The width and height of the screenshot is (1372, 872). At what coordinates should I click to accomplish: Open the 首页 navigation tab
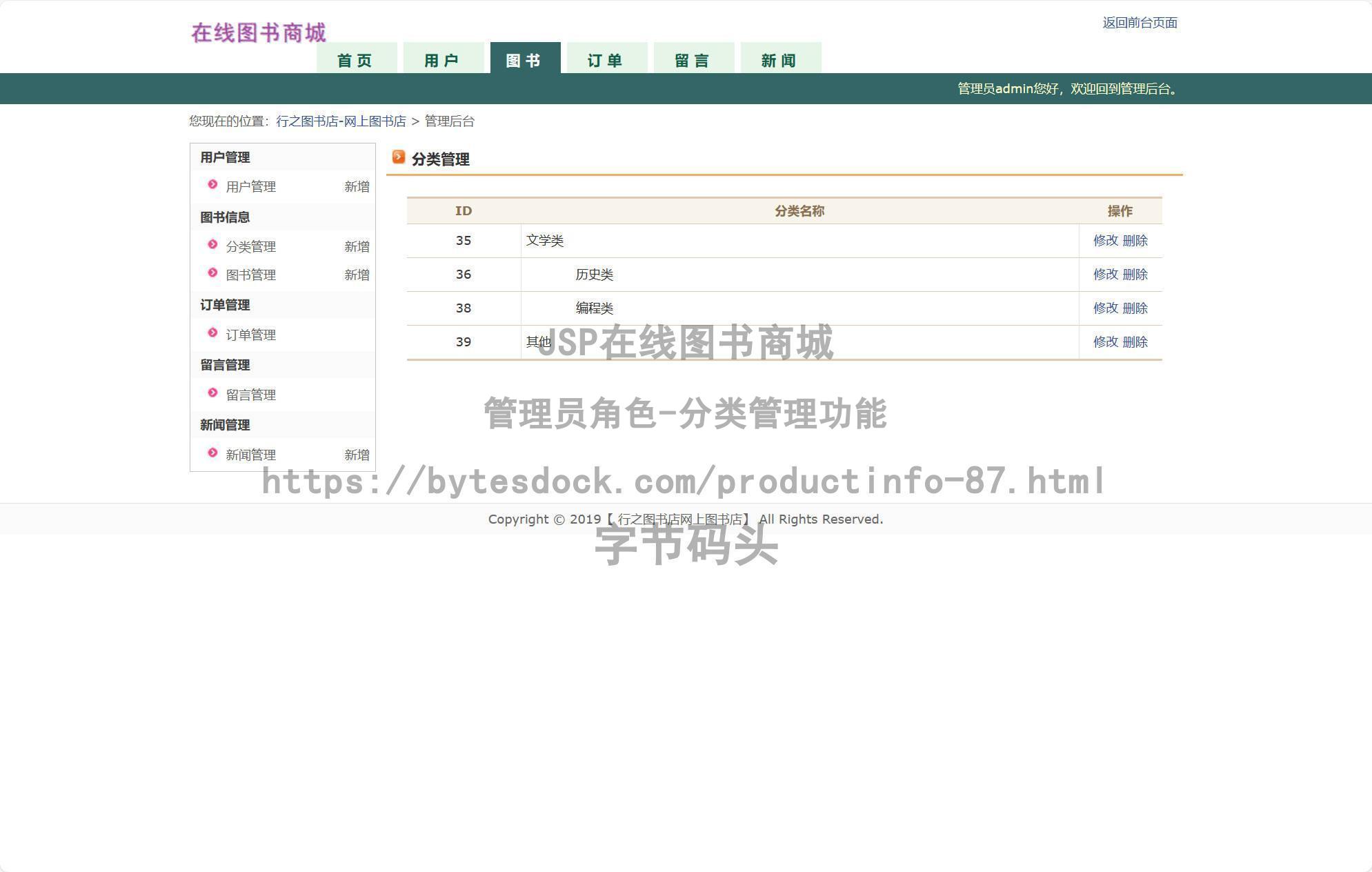(x=357, y=58)
